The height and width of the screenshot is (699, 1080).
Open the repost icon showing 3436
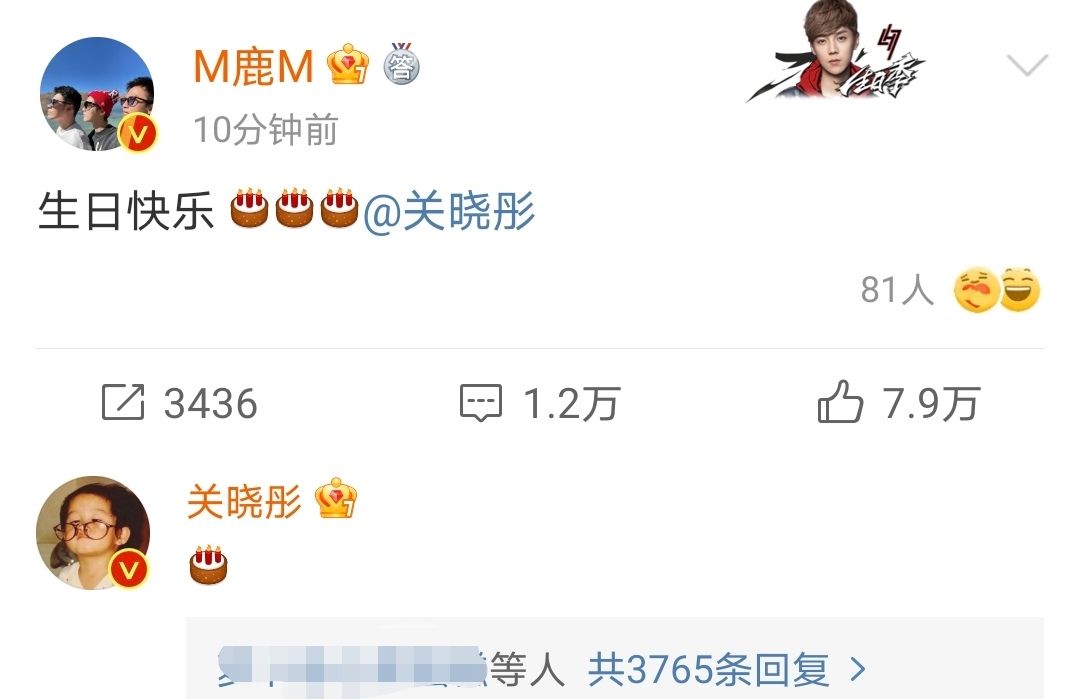tap(123, 402)
